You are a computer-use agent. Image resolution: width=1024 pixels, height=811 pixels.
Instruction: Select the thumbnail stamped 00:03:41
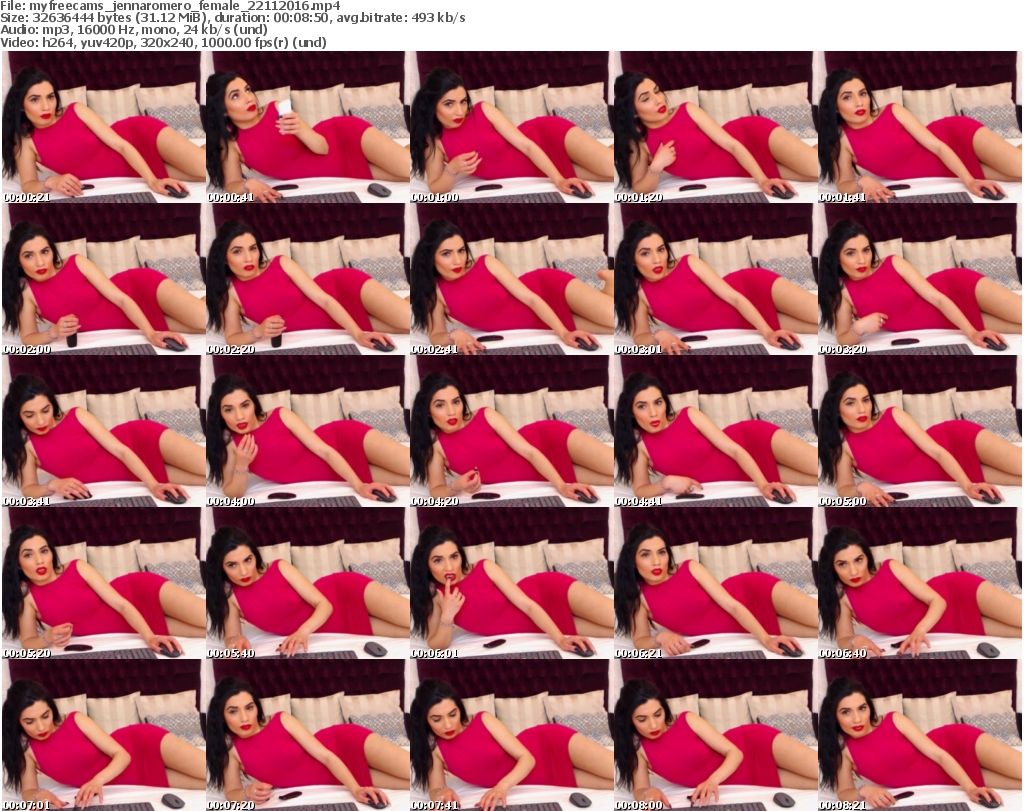click(x=104, y=431)
